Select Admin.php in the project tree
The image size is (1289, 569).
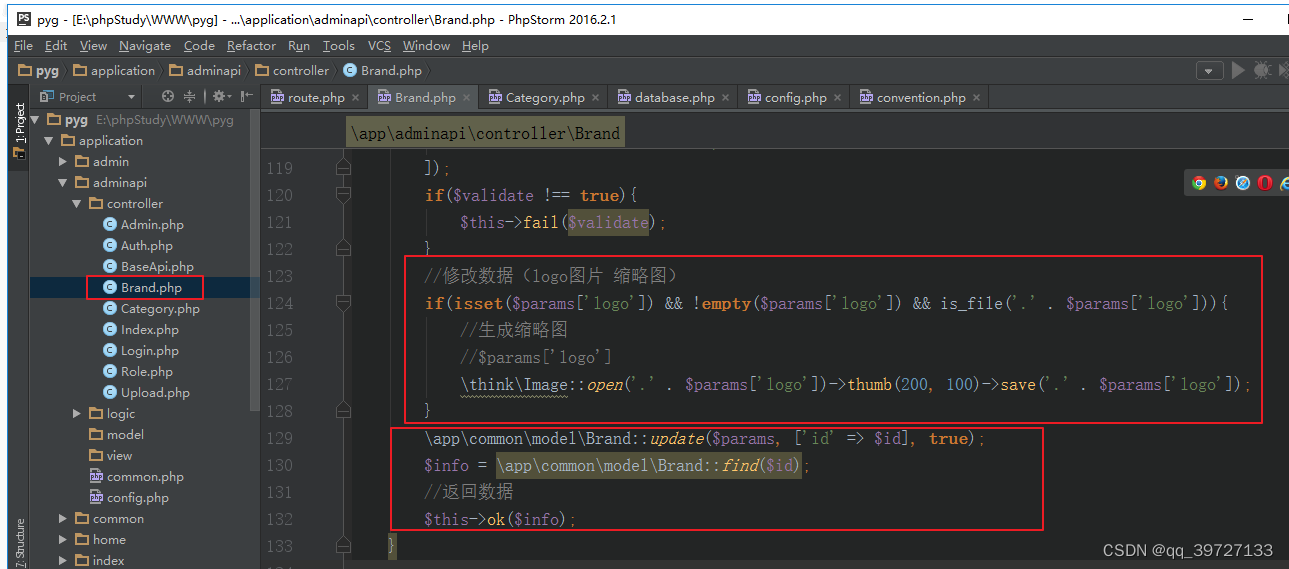tap(143, 225)
